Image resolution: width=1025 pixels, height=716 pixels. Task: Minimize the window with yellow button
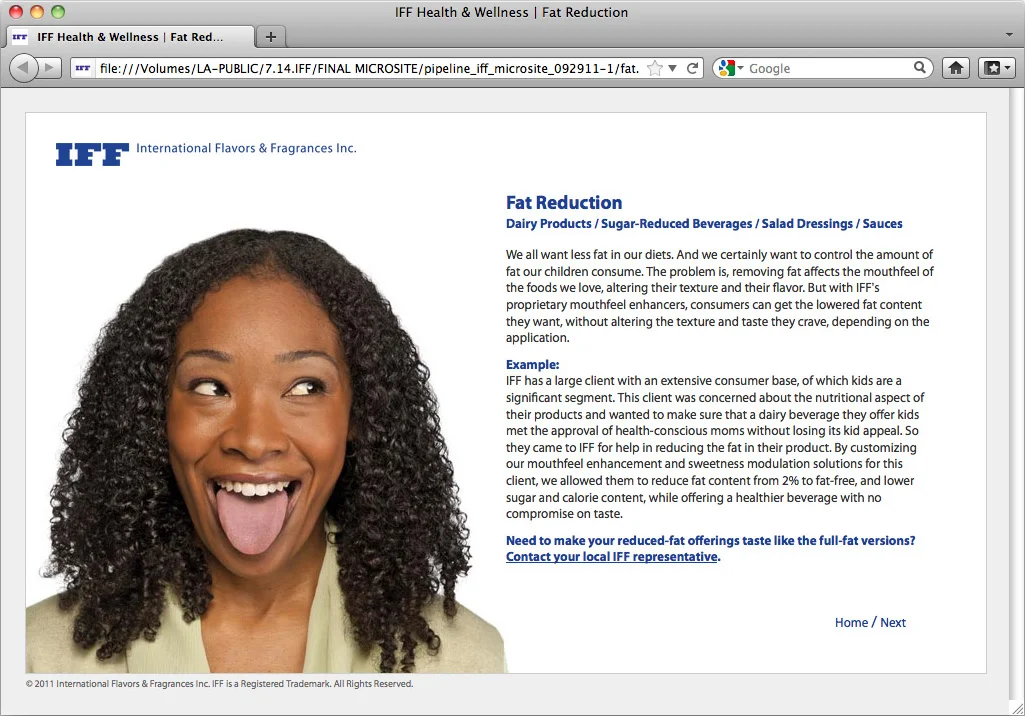pyautogui.click(x=37, y=12)
